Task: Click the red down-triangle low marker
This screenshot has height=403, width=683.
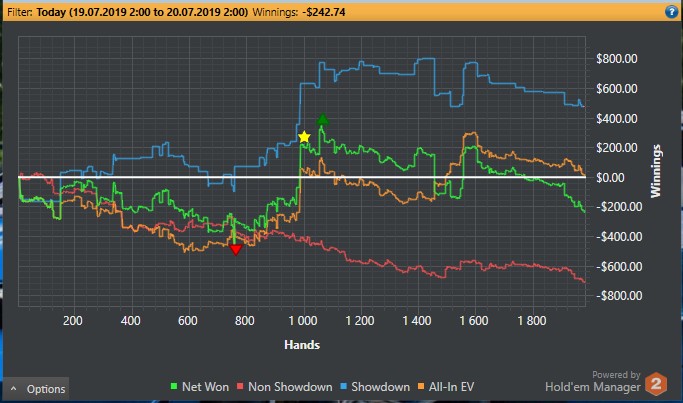Action: pos(236,250)
